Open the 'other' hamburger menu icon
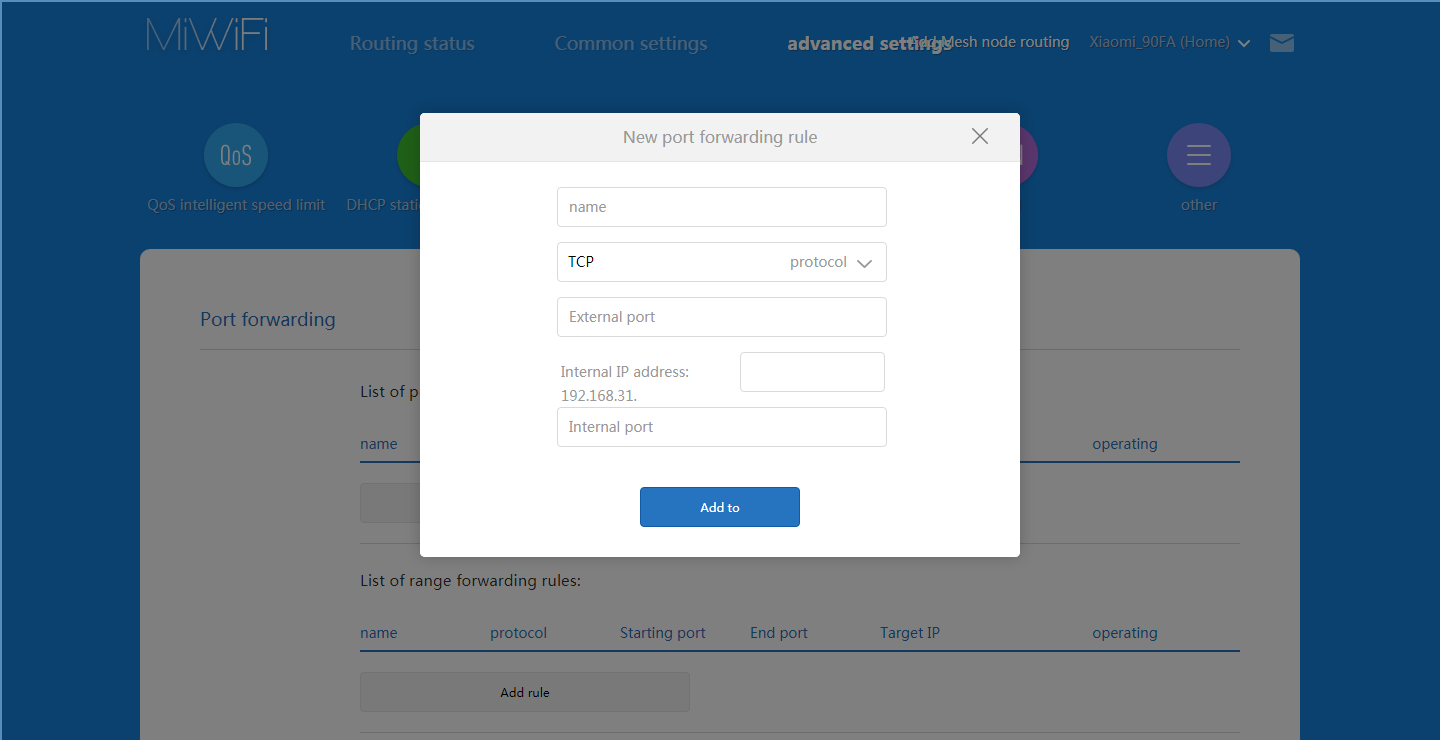1440x740 pixels. pos(1198,155)
